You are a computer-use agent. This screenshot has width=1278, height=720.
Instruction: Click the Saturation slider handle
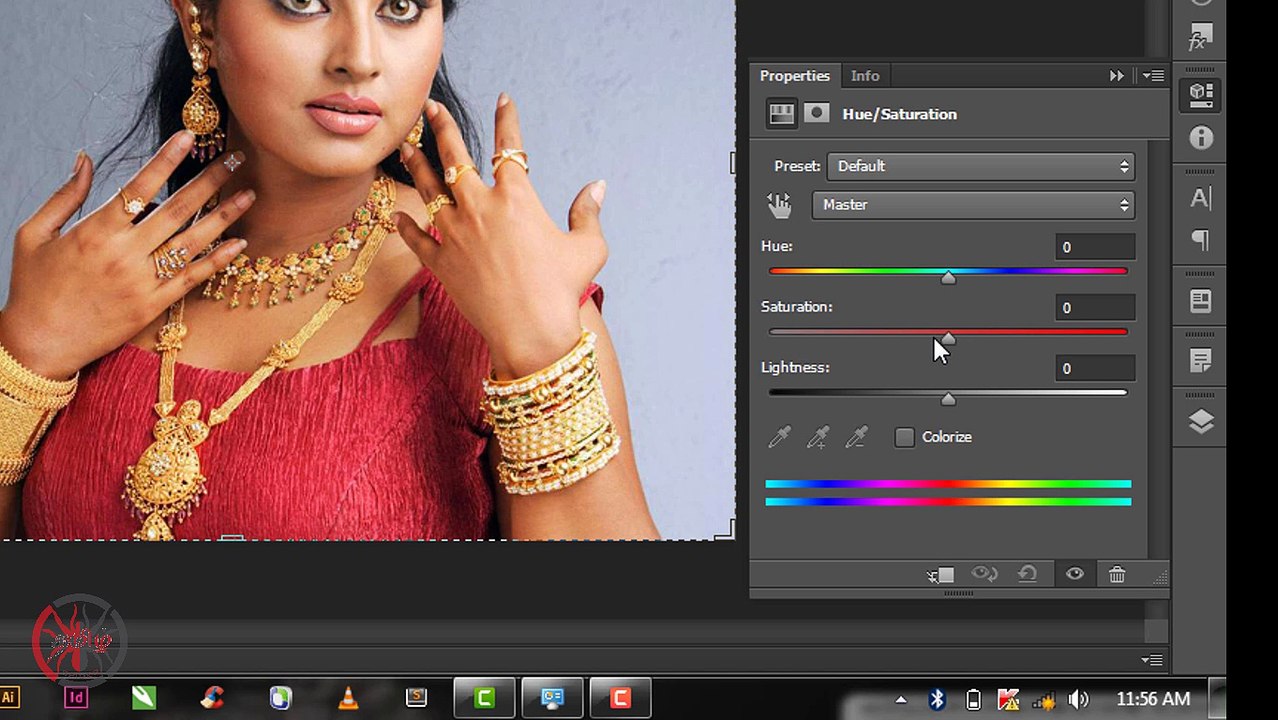(948, 339)
